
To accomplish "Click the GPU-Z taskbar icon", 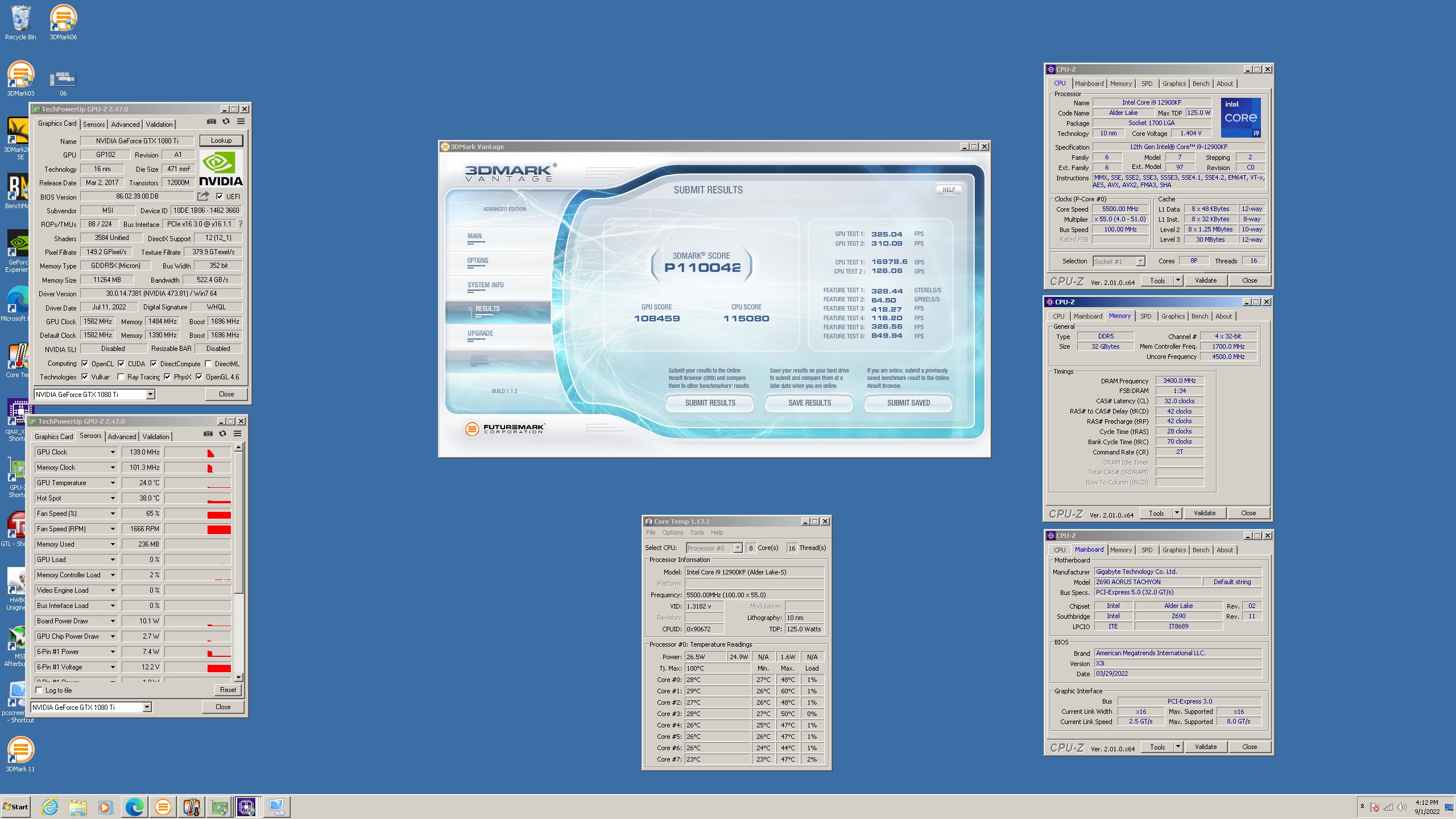I will pos(220,806).
